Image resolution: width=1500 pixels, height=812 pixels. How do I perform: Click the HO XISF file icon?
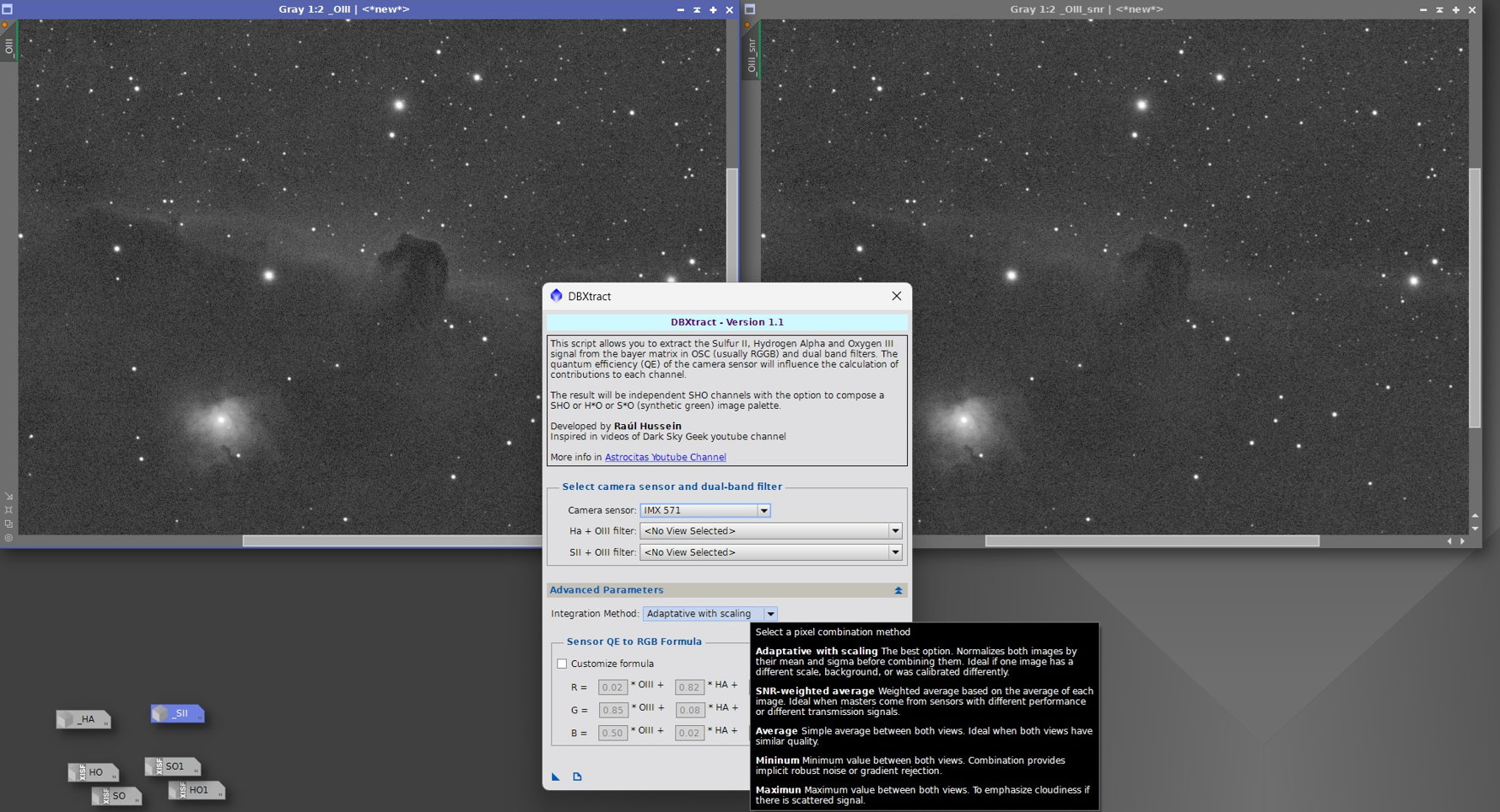tap(93, 772)
